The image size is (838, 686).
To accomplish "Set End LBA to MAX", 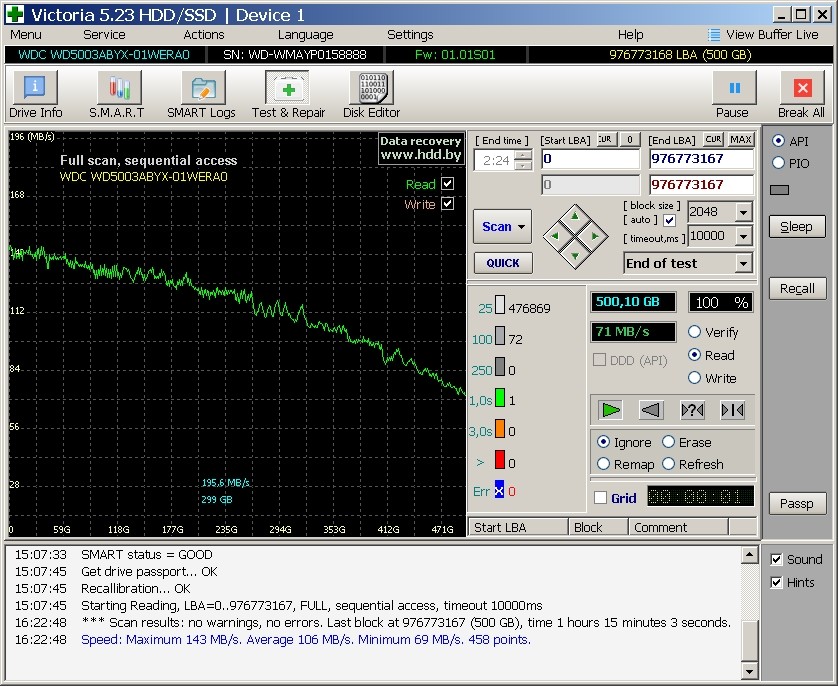I will pos(741,139).
